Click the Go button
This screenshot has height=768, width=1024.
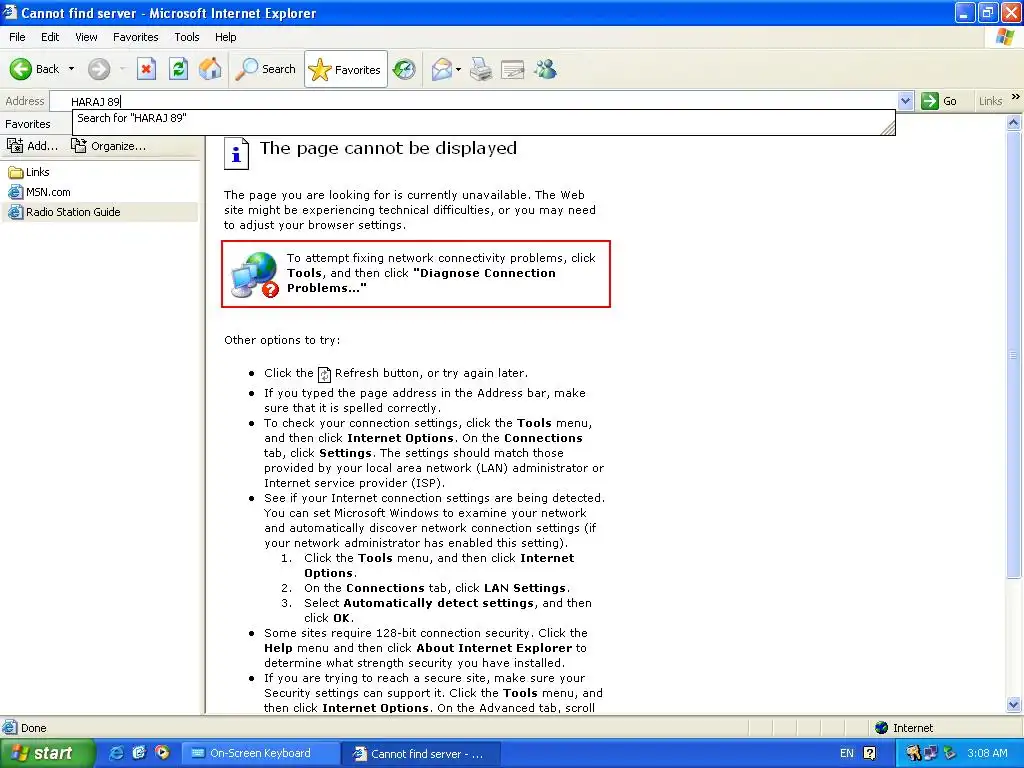coord(940,101)
